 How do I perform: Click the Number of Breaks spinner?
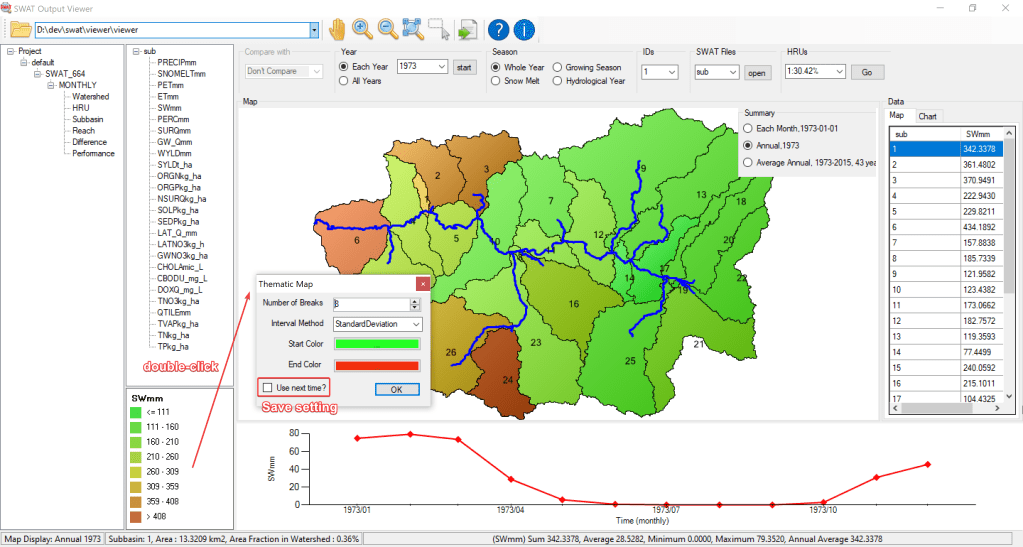point(415,304)
